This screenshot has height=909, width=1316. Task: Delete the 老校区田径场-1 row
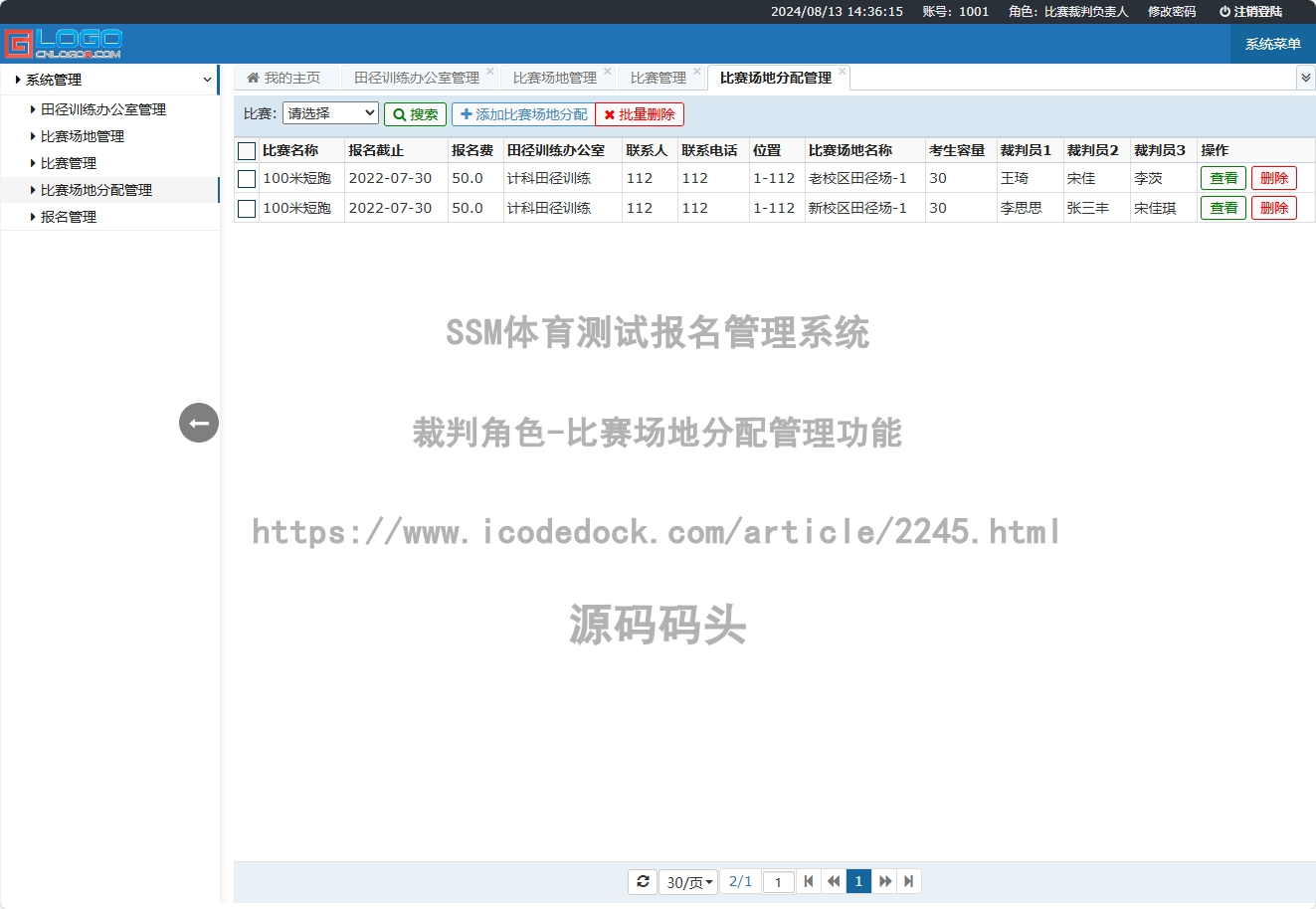[1274, 178]
